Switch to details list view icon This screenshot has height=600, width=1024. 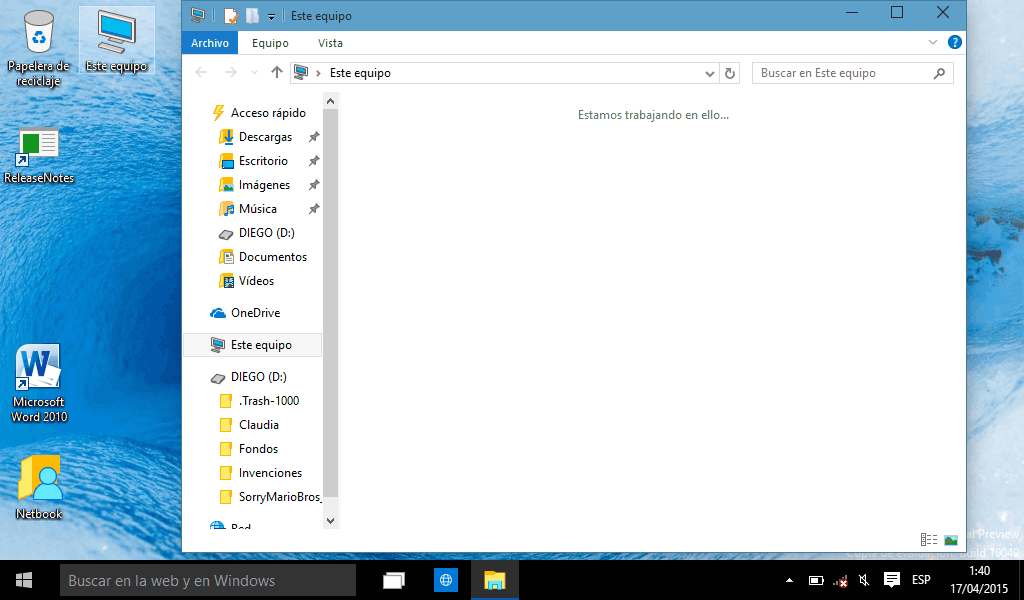point(928,539)
